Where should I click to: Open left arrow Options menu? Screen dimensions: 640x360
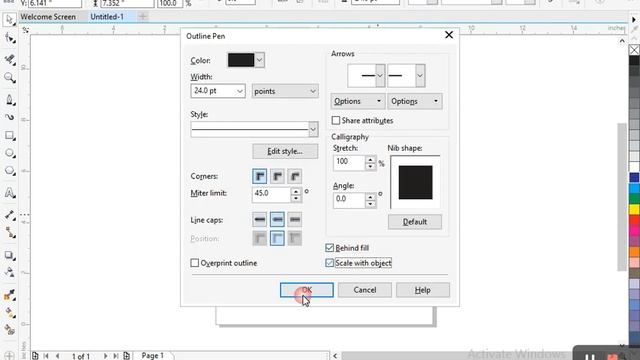click(x=357, y=101)
